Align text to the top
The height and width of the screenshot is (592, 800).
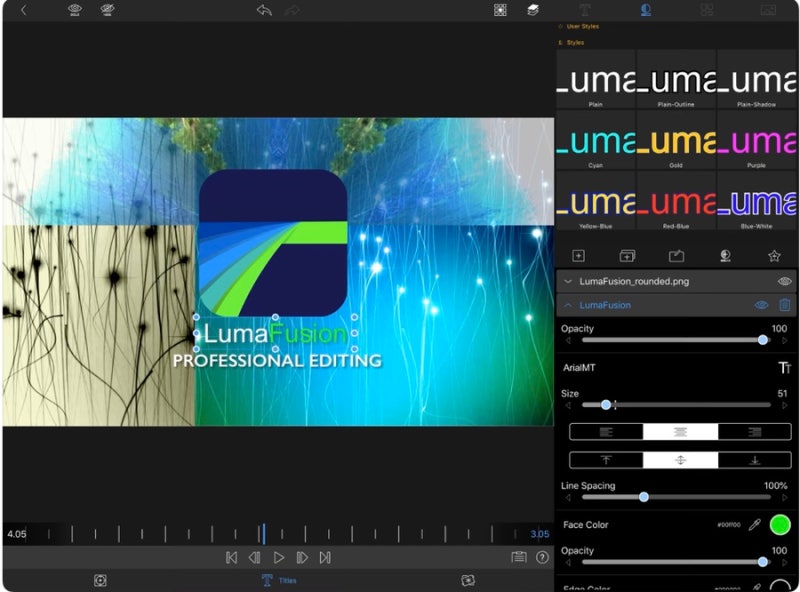point(606,460)
